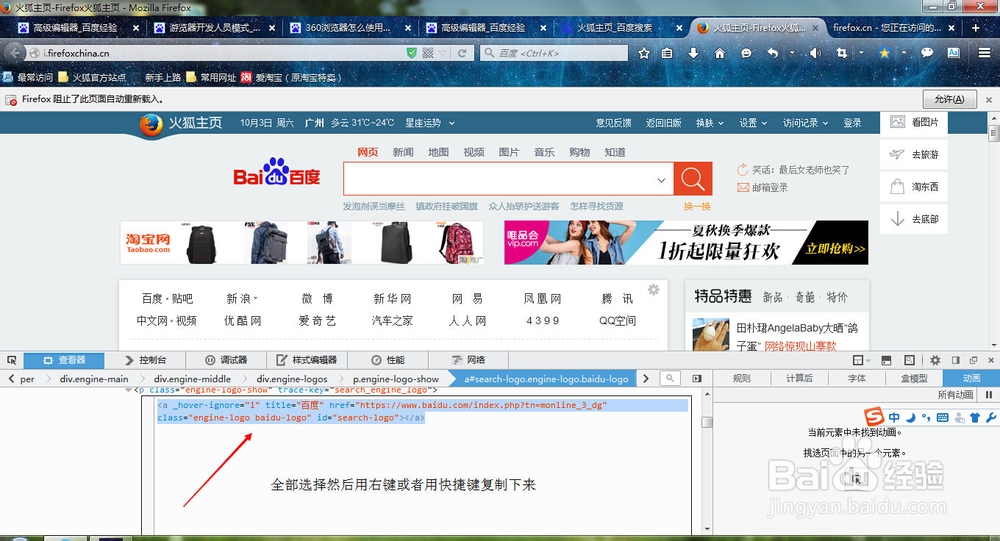1000x541 pixels.
Task: Switch to the firefox.cn tab
Action: click(x=886, y=27)
